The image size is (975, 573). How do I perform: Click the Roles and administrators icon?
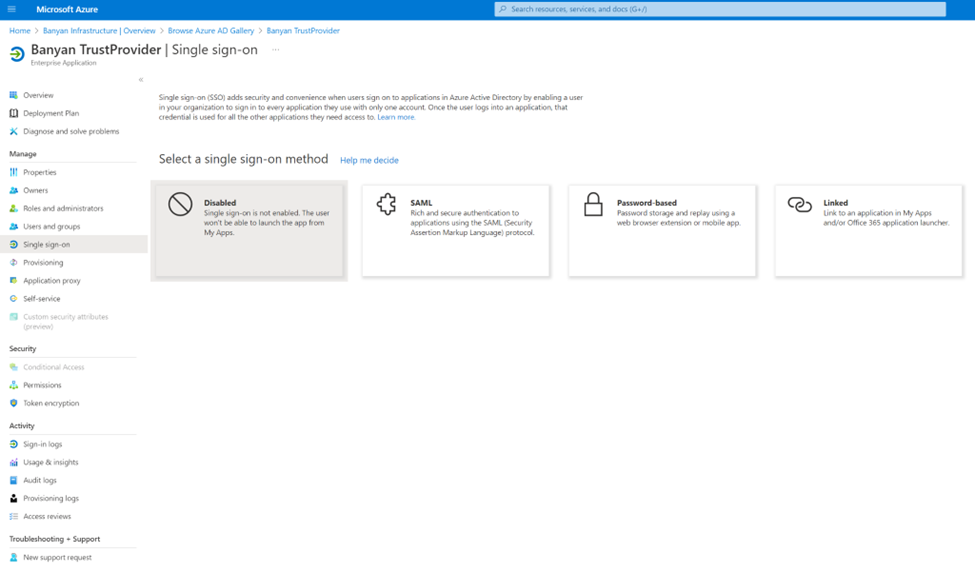coord(14,208)
